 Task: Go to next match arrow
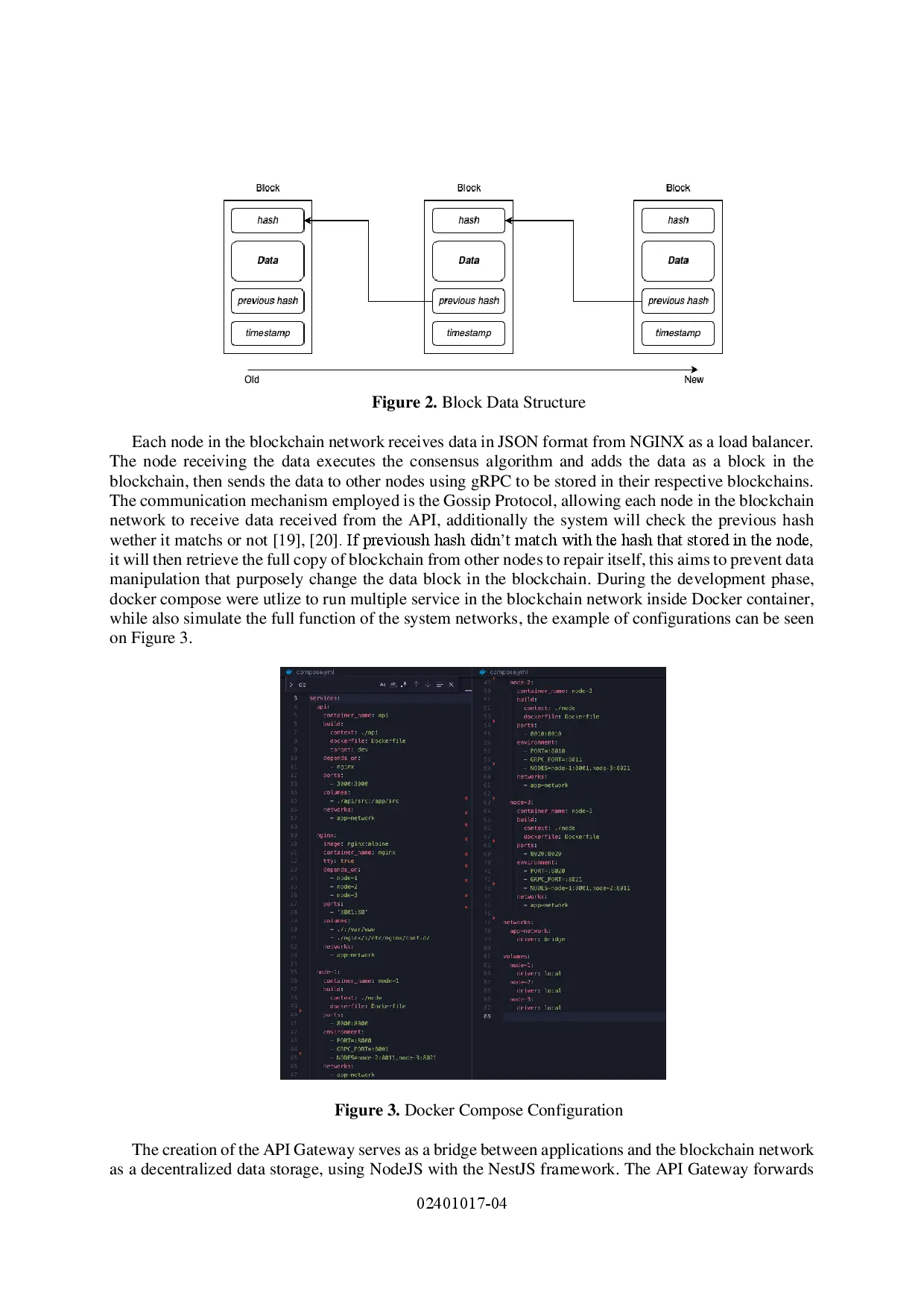click(x=428, y=684)
